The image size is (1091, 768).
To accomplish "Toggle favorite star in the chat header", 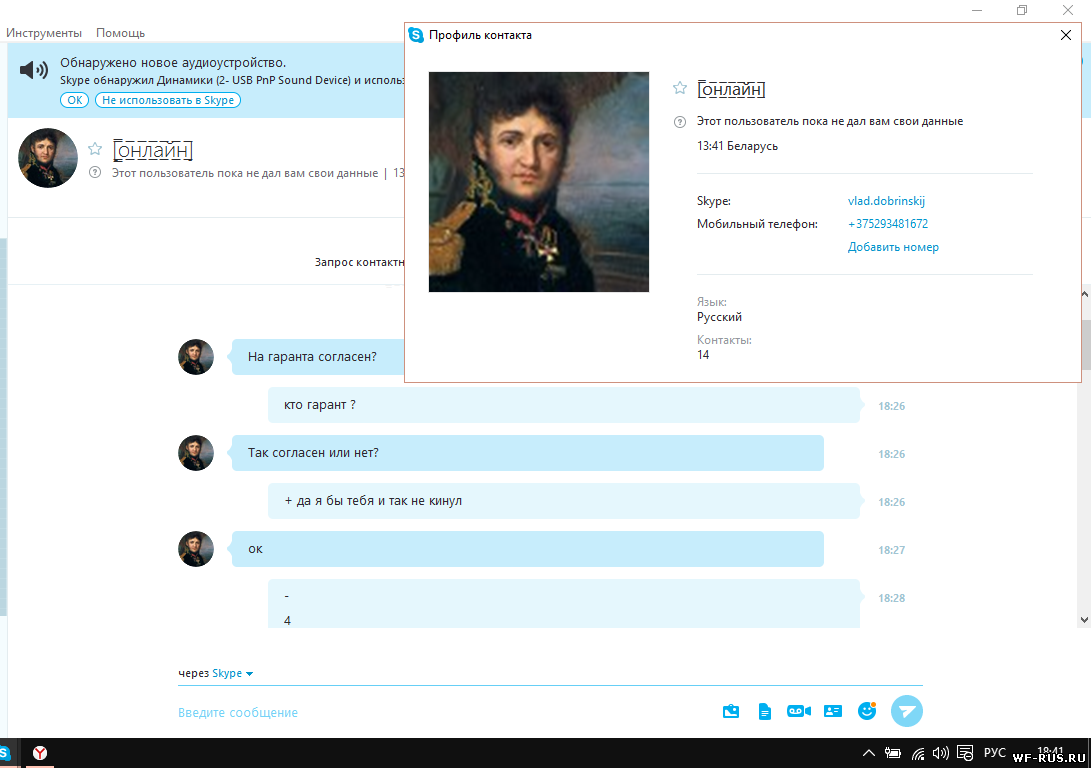I will pyautogui.click(x=95, y=149).
